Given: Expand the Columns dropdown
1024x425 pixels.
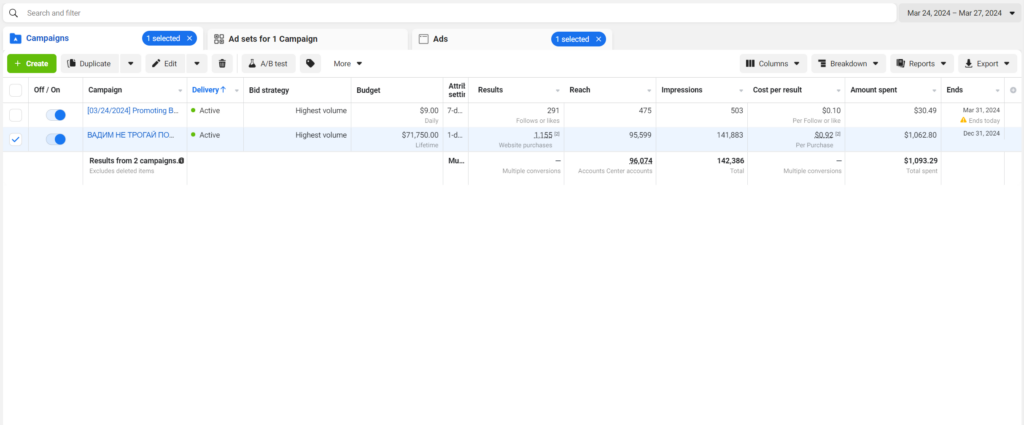Looking at the screenshot, I should 773,63.
